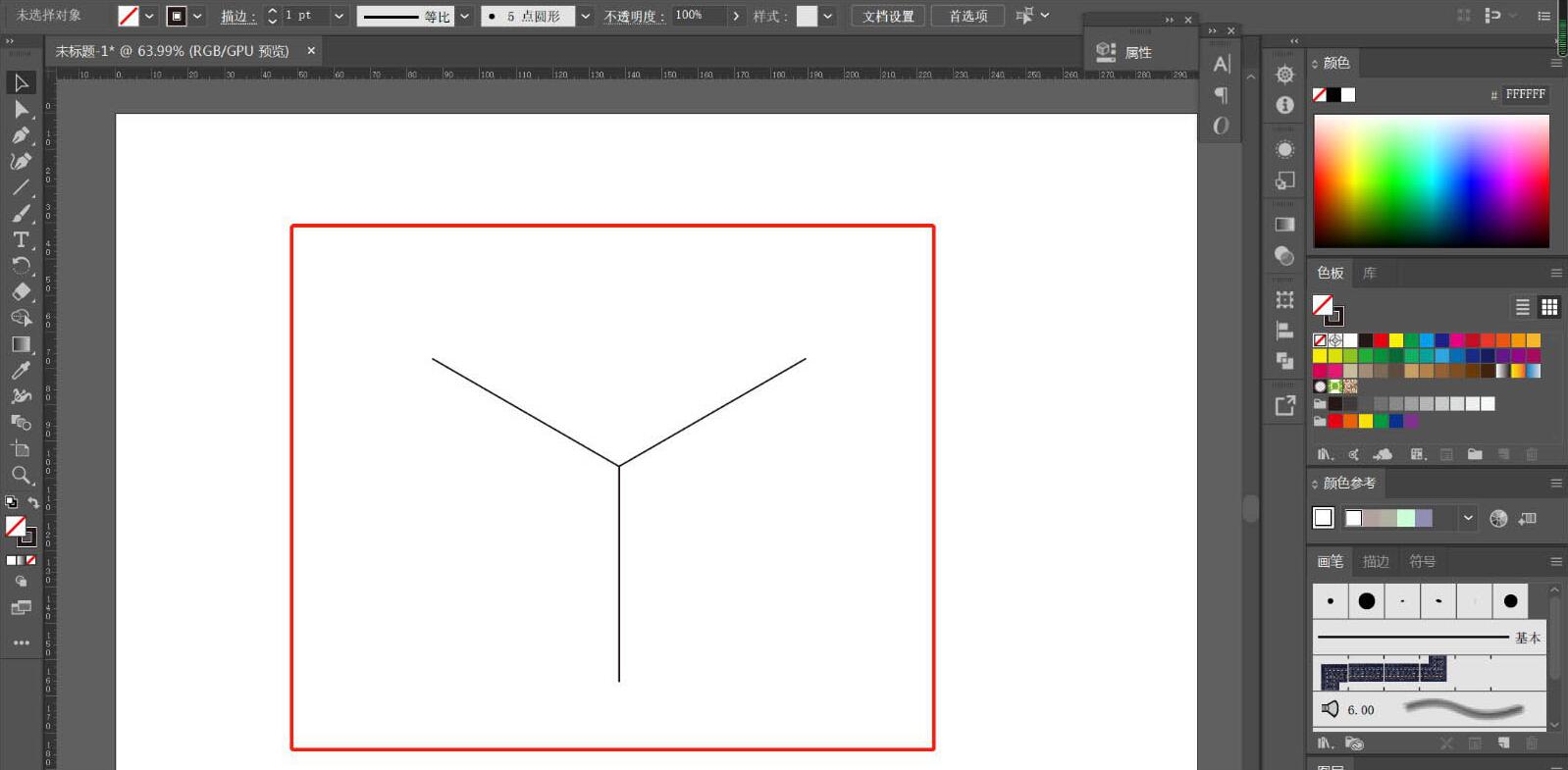Switch swatches panel to list view
Image resolution: width=1568 pixels, height=770 pixels.
point(1522,307)
